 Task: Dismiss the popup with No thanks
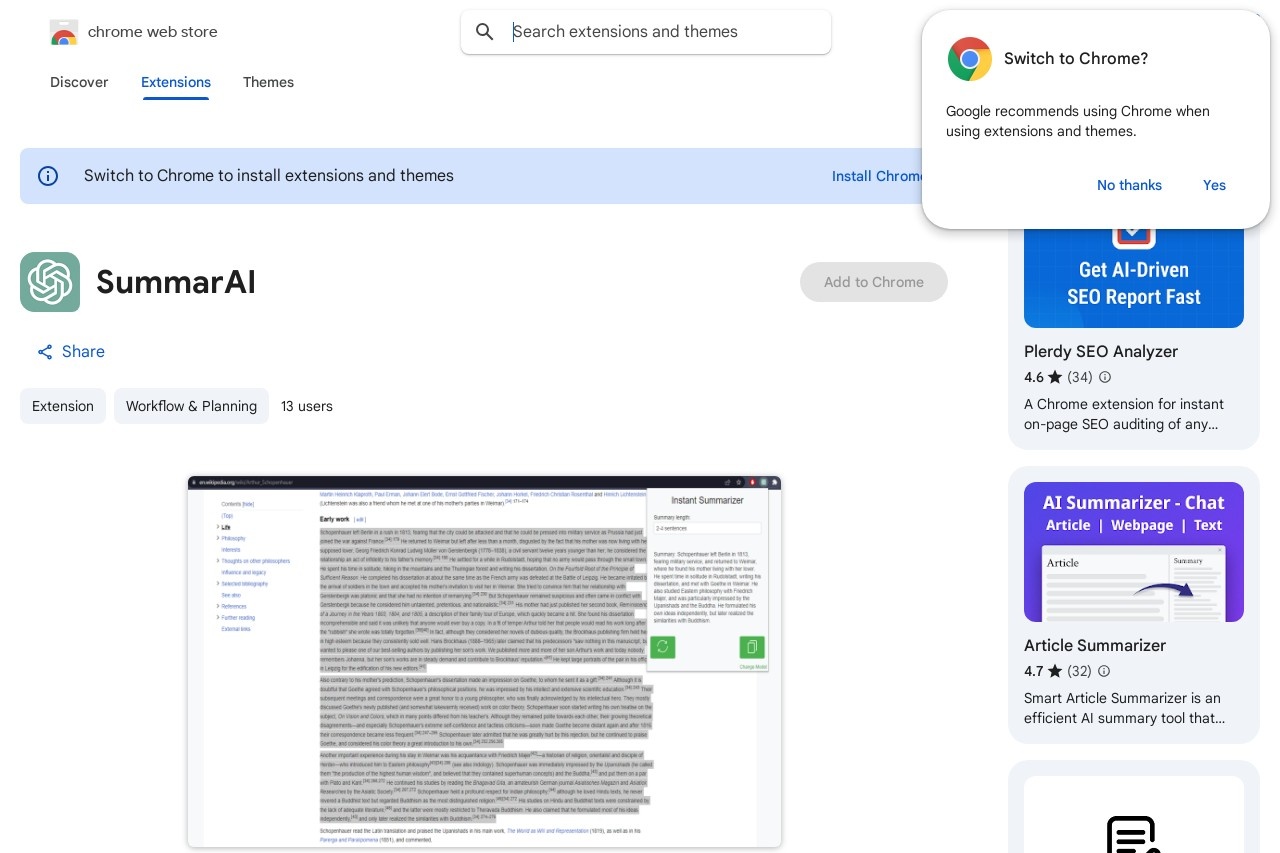click(x=1129, y=185)
